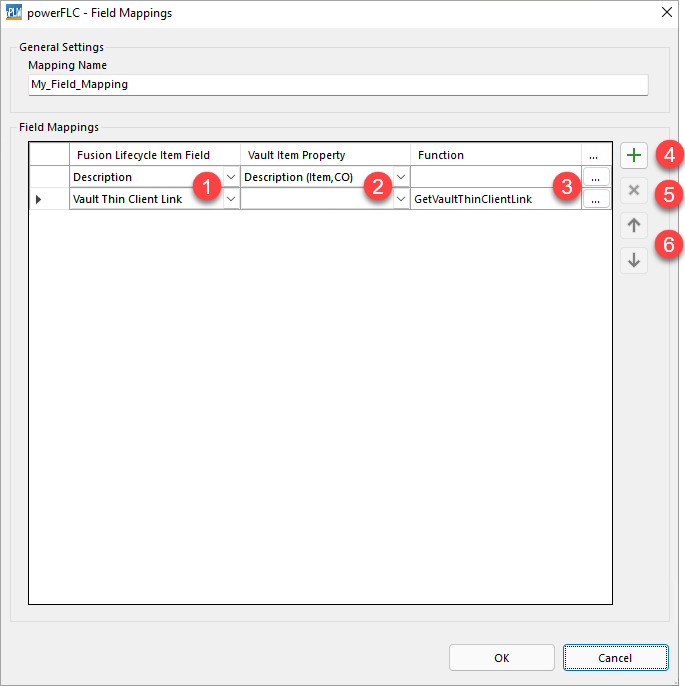
Task: Open function browser for the Description row
Action: point(595,177)
